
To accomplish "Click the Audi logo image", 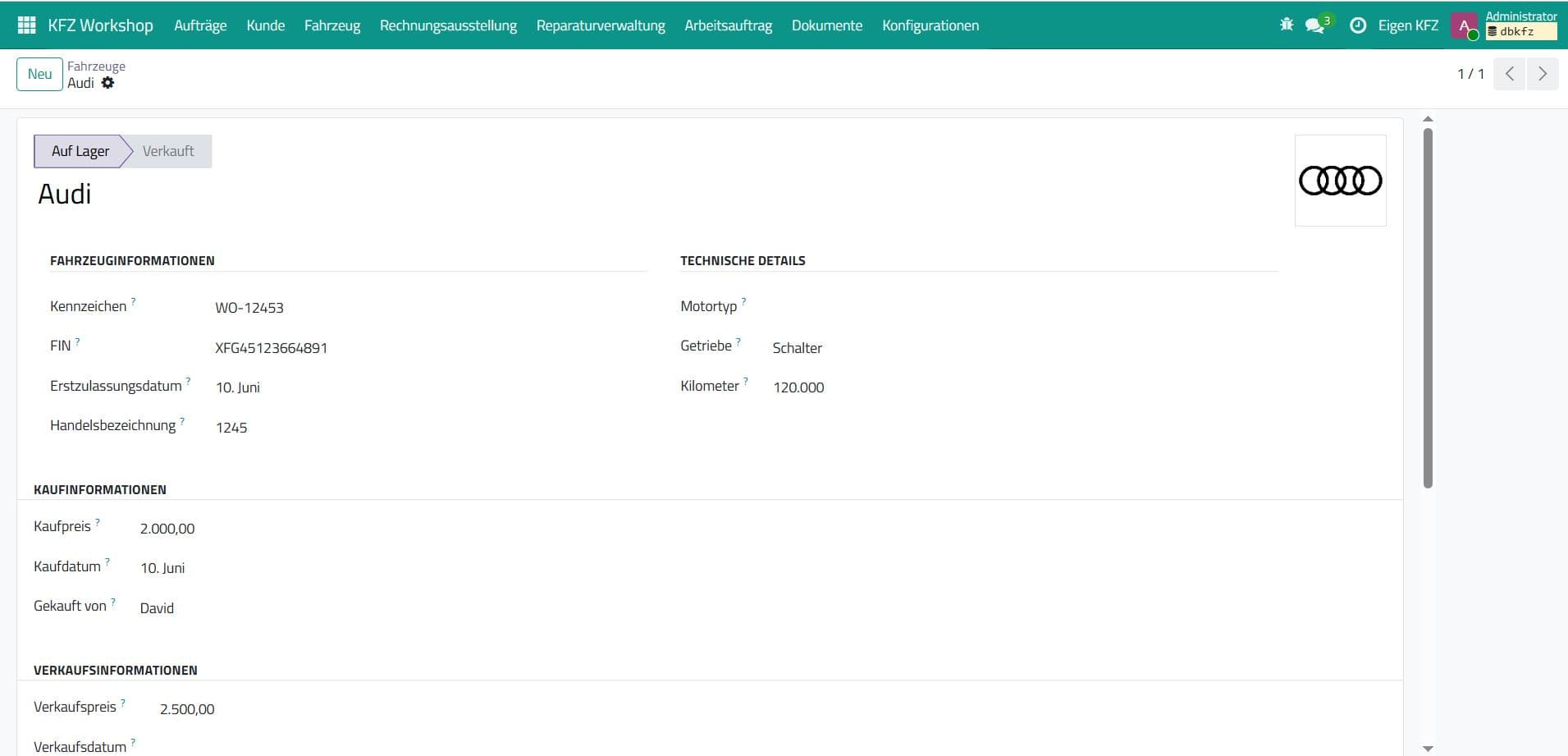I will click(1340, 181).
